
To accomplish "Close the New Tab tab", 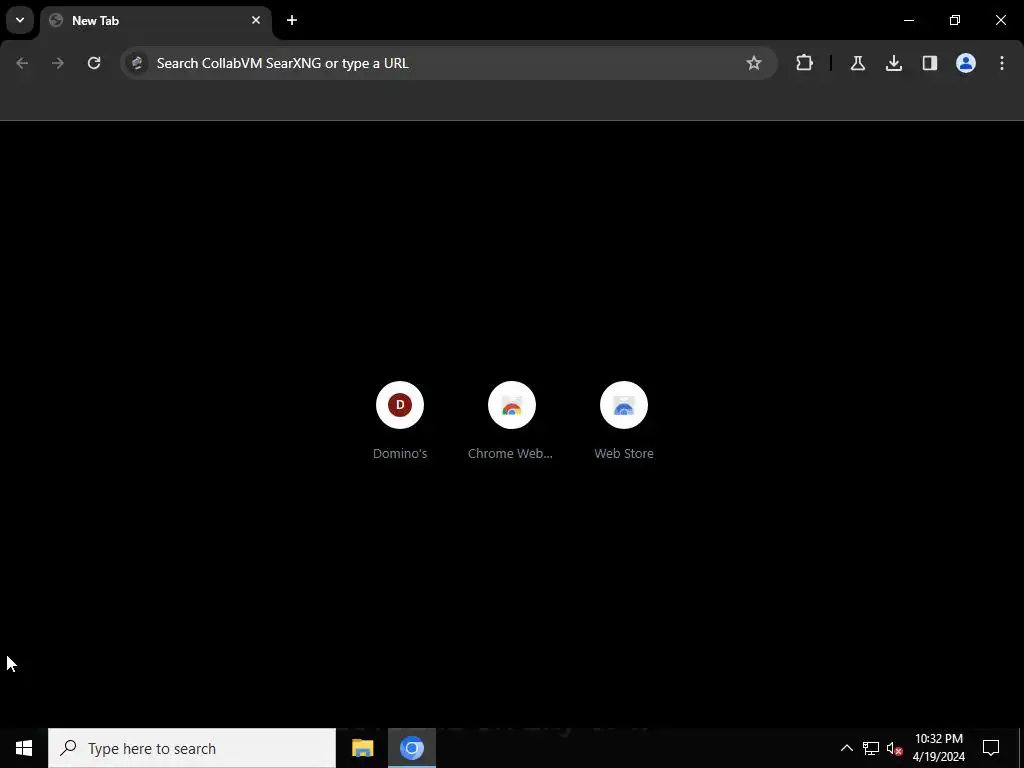I will click(x=256, y=20).
